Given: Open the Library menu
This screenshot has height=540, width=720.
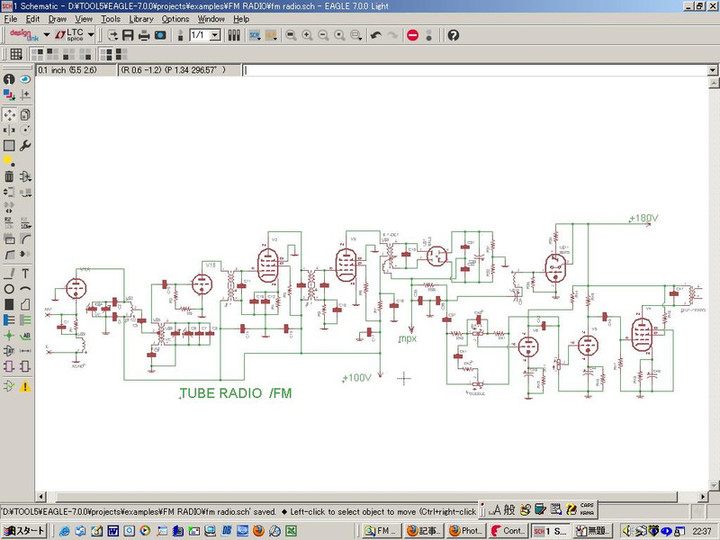Looking at the screenshot, I should pyautogui.click(x=141, y=19).
